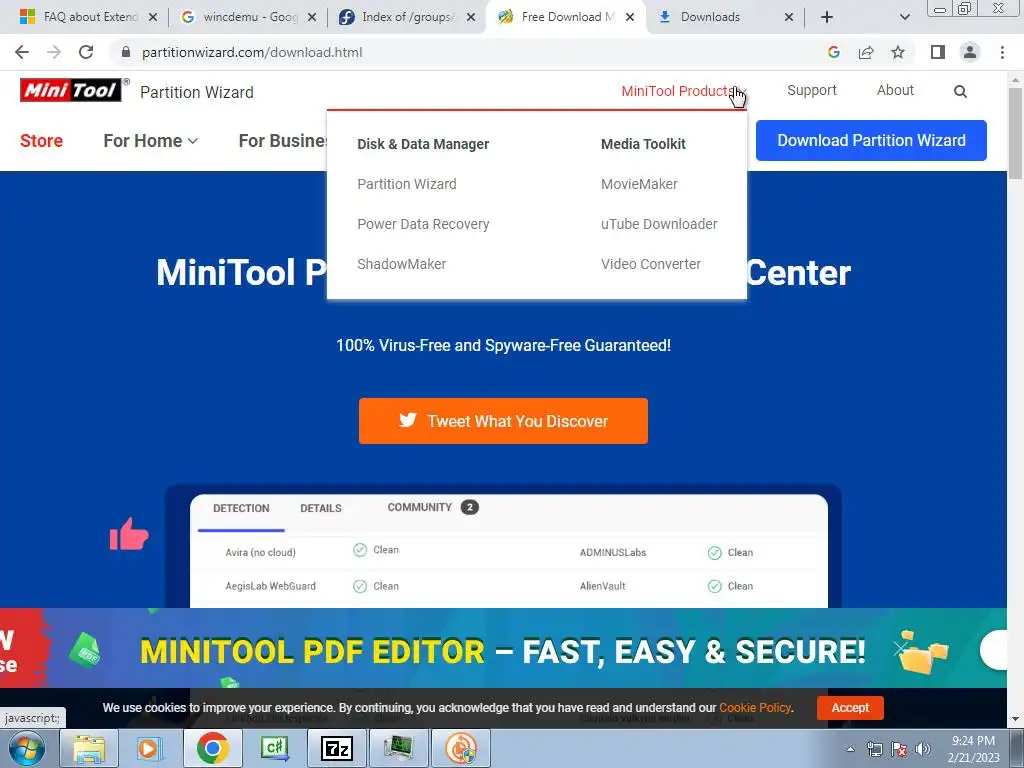
Task: Go back with the browser back arrow
Action: [x=22, y=52]
